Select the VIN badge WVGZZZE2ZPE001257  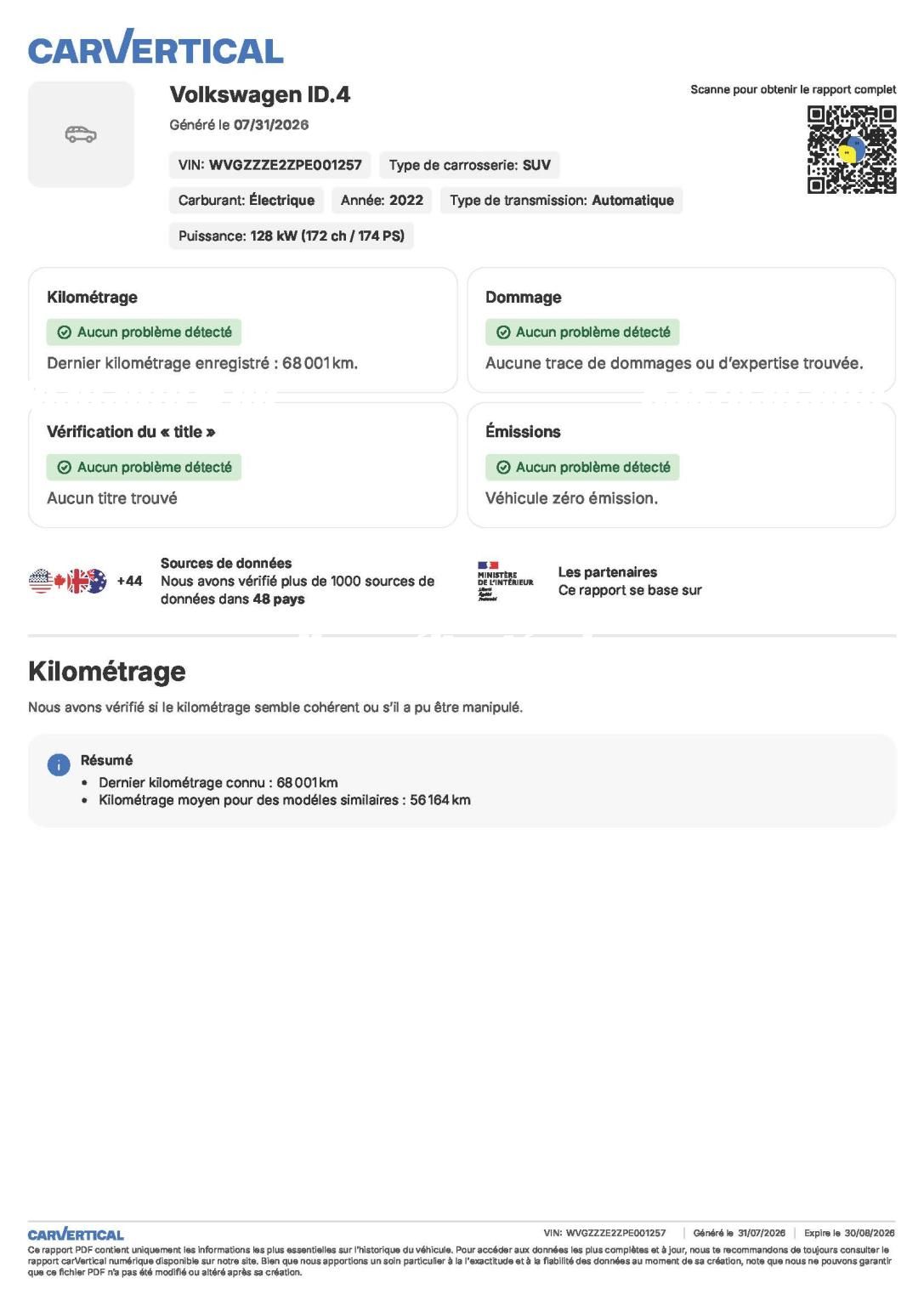pos(270,165)
